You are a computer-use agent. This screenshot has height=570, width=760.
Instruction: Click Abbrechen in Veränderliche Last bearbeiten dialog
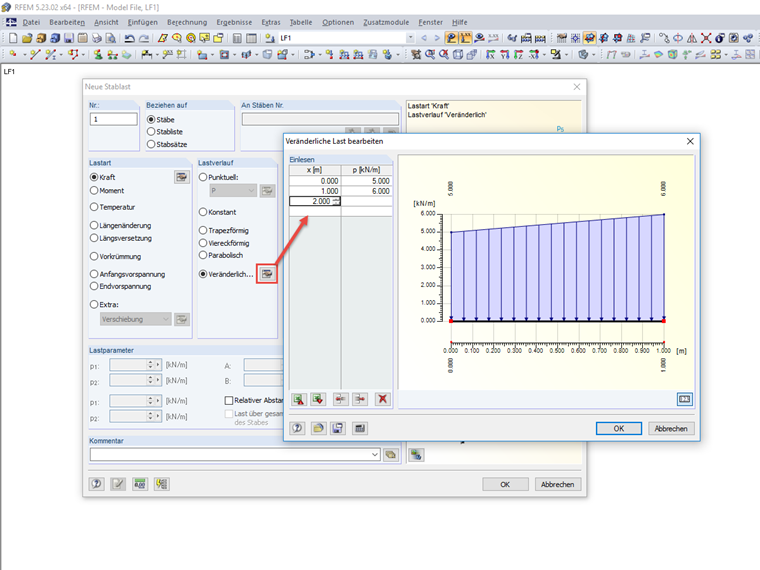(x=671, y=428)
